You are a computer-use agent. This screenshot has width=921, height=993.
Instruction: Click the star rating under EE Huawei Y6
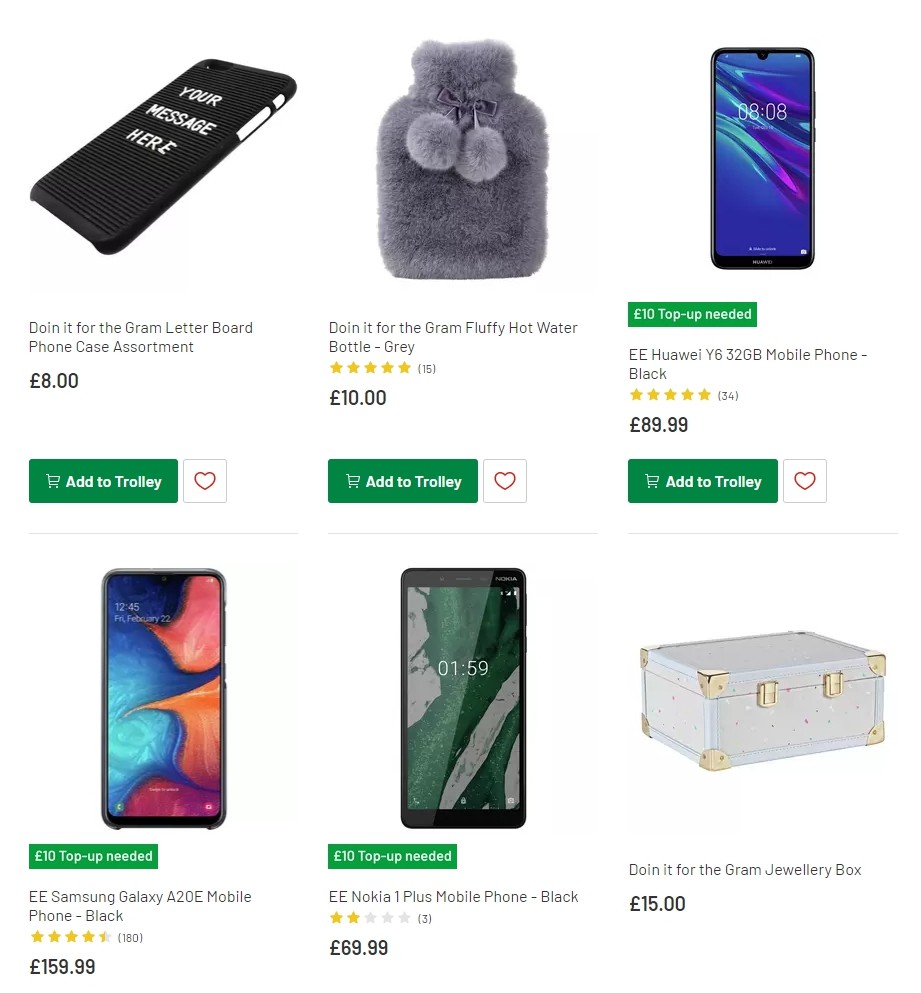pyautogui.click(x=670, y=395)
